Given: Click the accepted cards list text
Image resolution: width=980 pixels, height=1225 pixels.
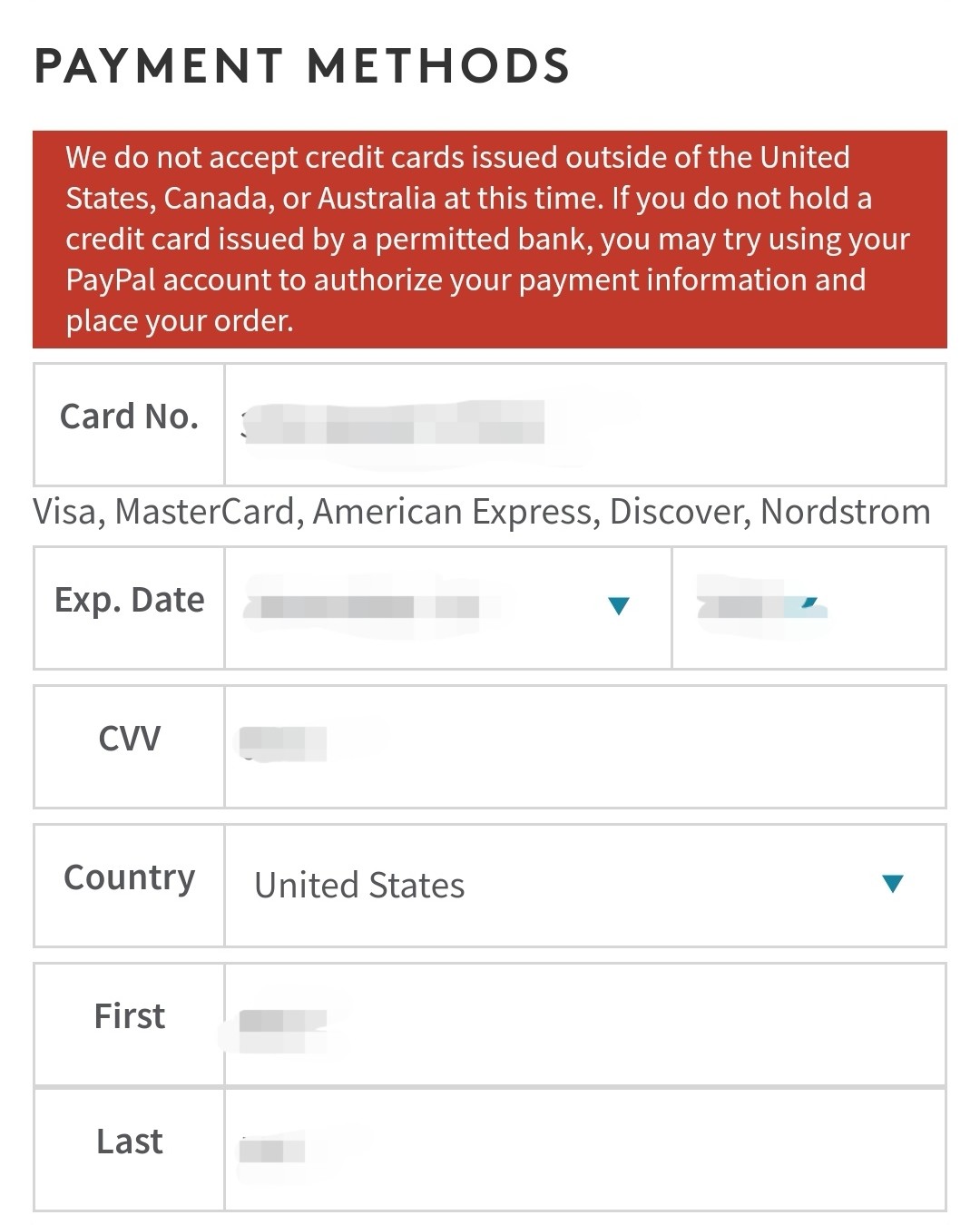Looking at the screenshot, I should click(x=482, y=513).
